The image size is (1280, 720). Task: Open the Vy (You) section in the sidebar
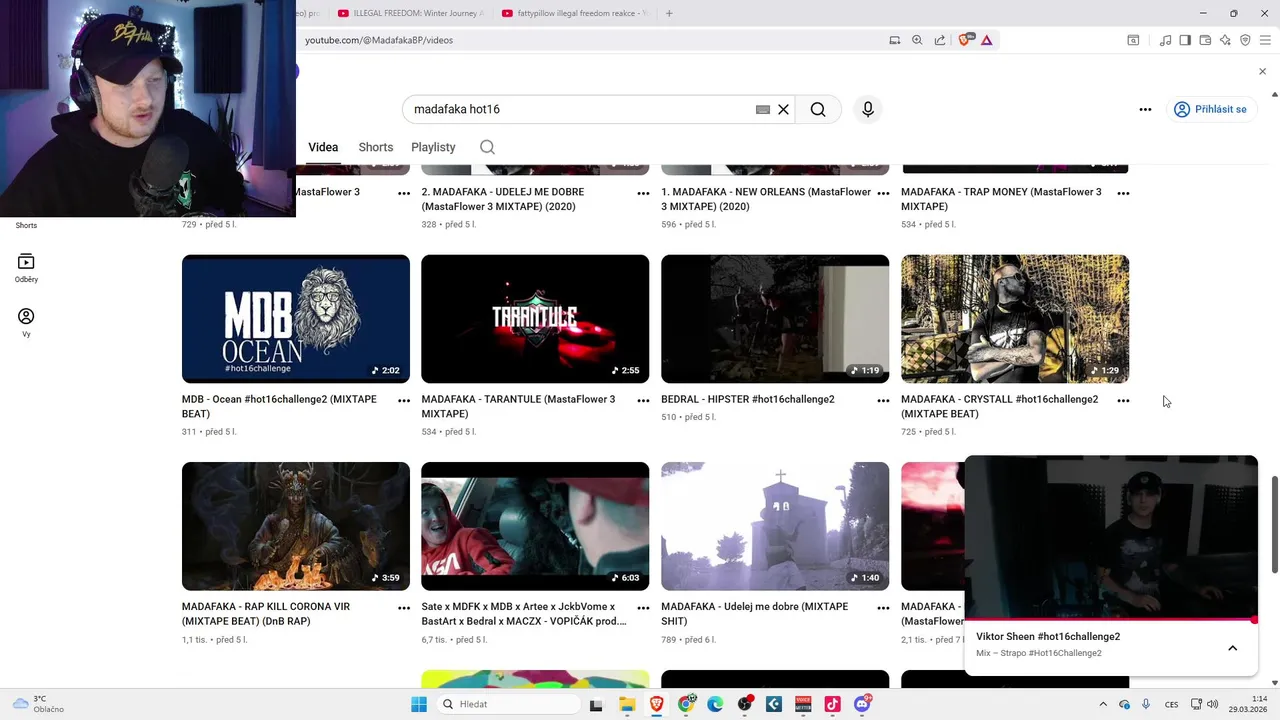click(x=26, y=322)
